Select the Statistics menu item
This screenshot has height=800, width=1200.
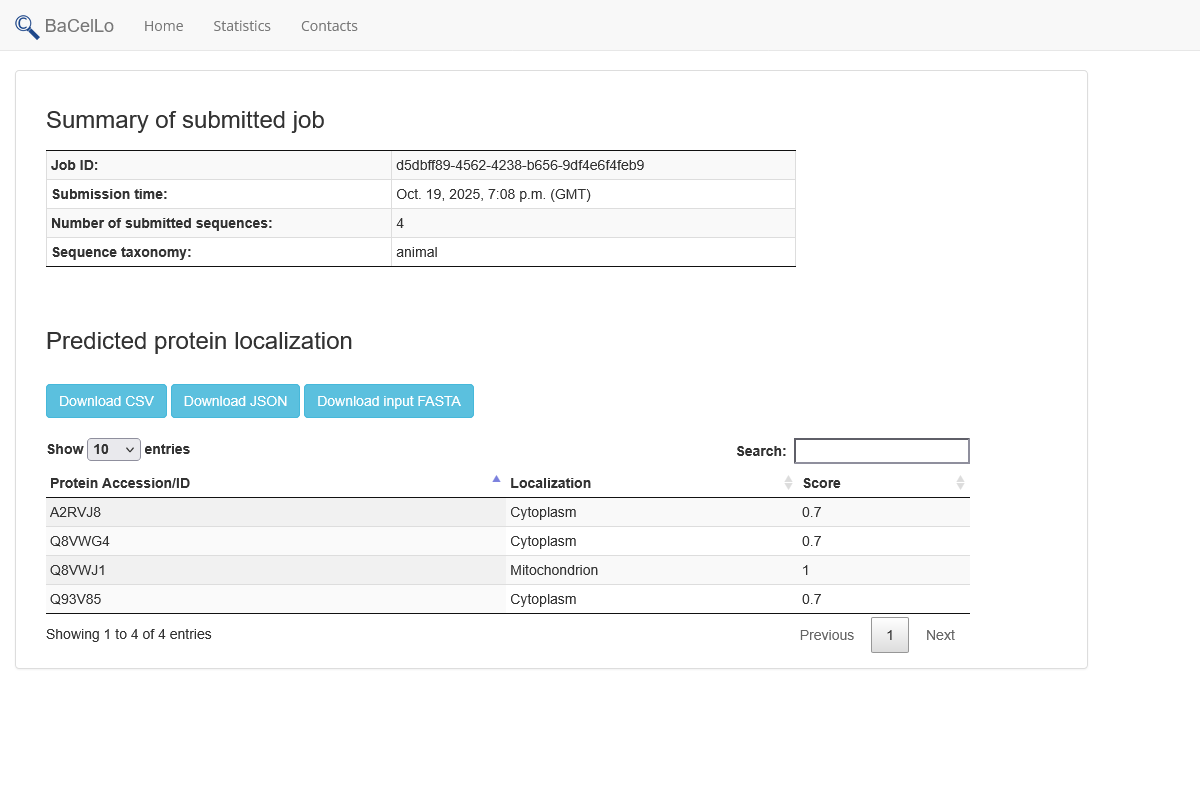click(241, 26)
